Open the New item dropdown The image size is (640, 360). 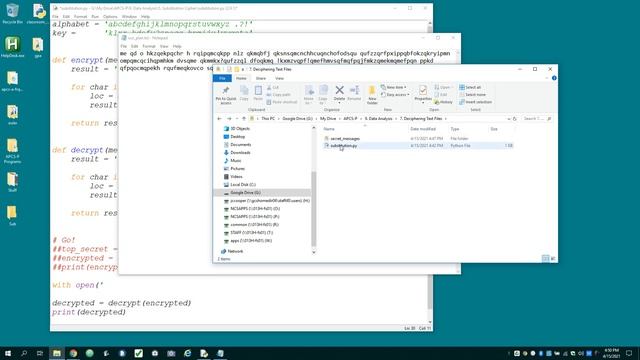pyautogui.click(x=394, y=87)
